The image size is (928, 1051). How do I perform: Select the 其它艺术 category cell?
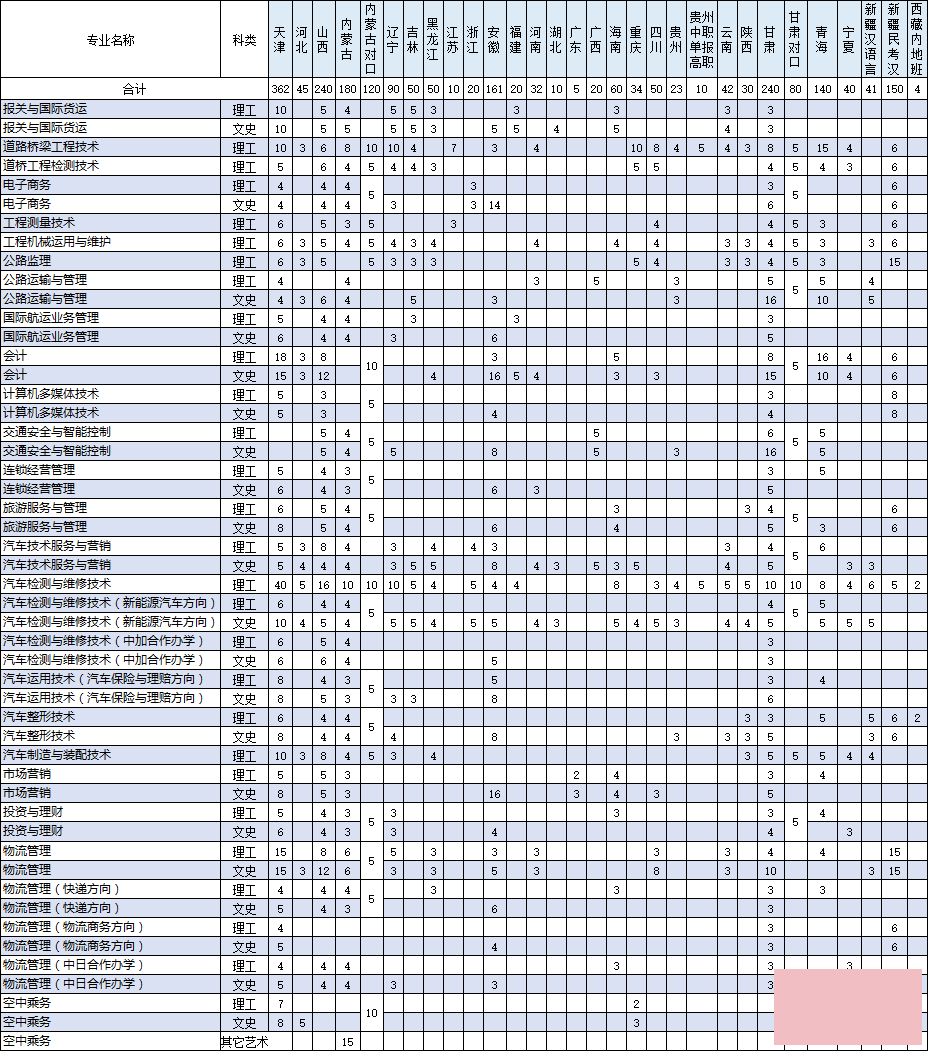pos(244,1041)
